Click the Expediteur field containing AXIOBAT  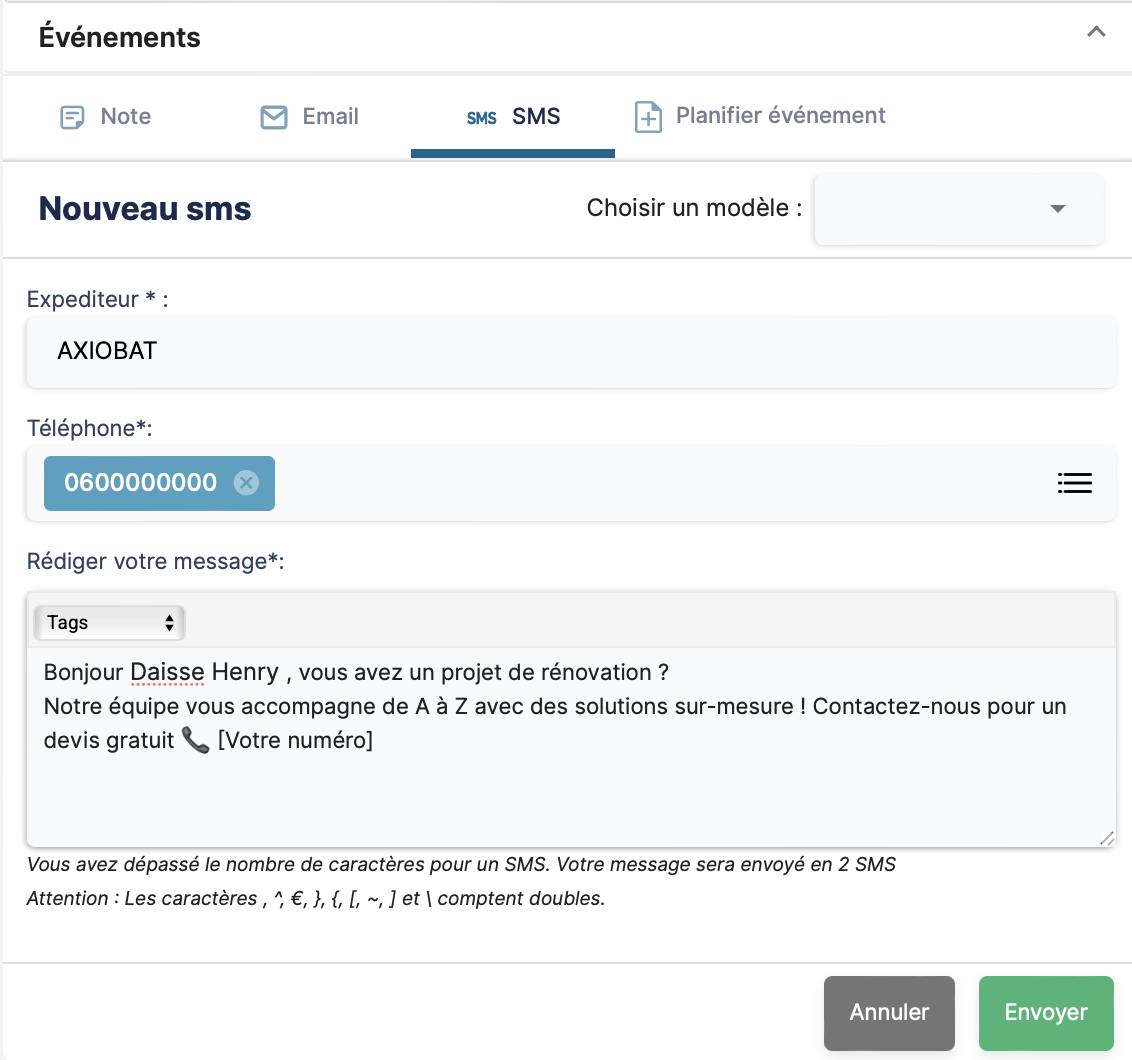click(x=570, y=352)
